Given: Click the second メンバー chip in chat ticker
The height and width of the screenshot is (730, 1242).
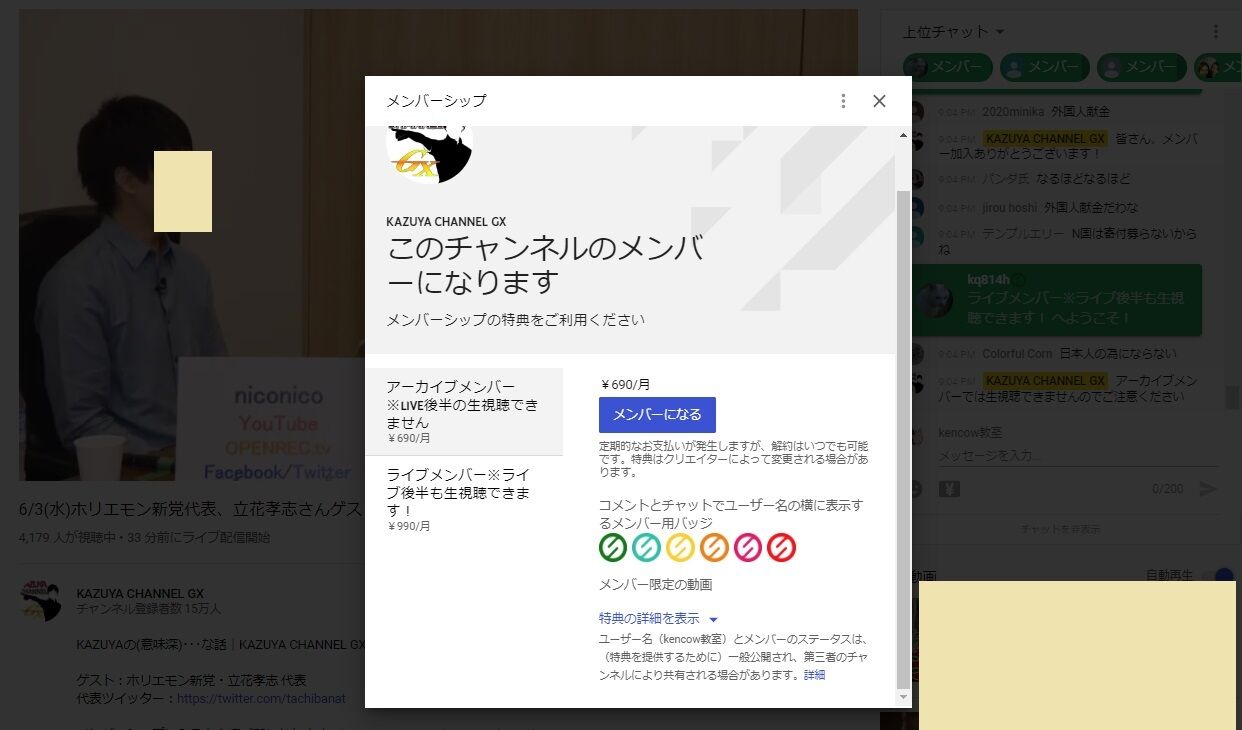Looking at the screenshot, I should 1045,67.
